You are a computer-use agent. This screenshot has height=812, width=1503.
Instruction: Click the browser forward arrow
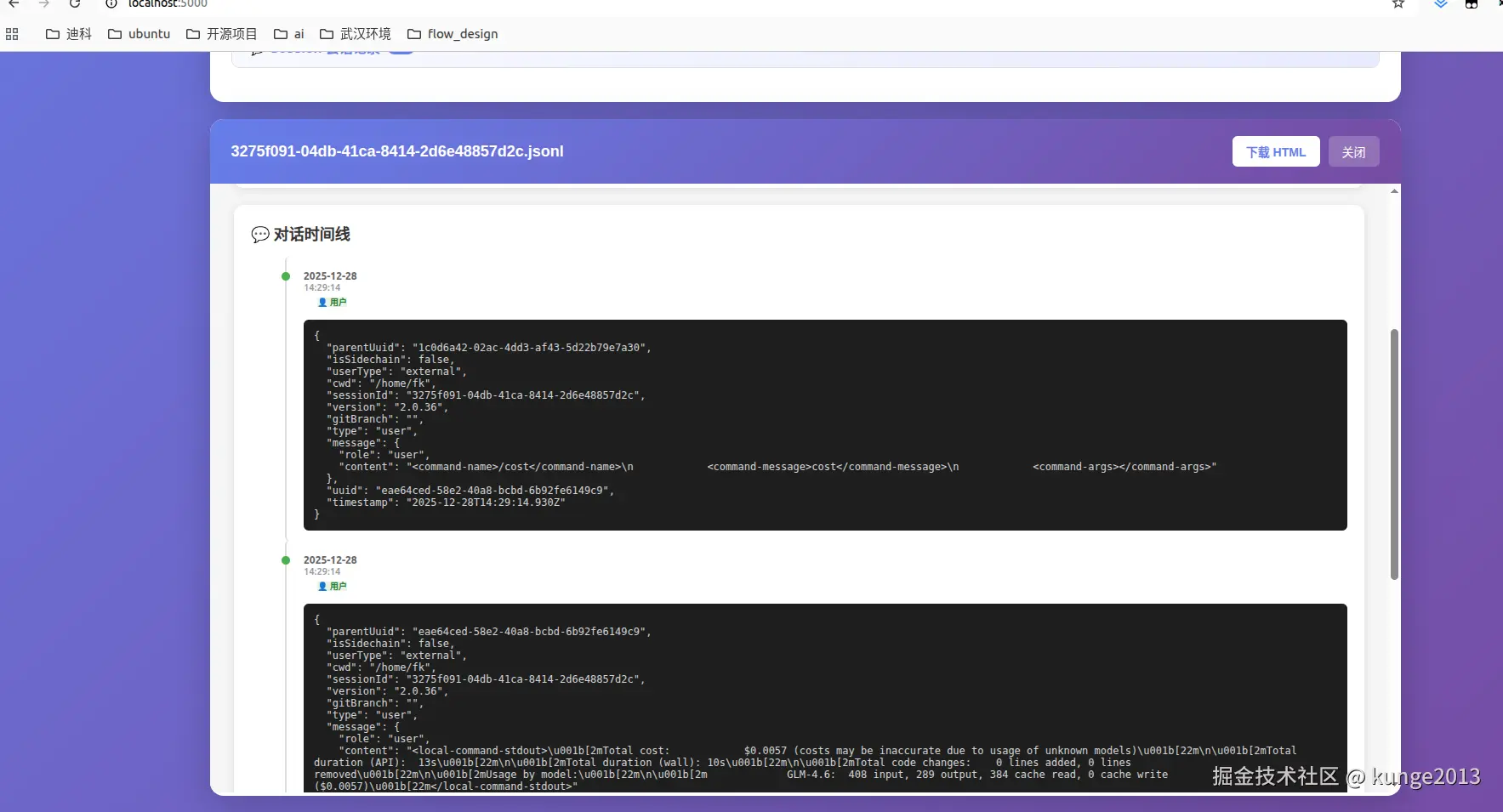(44, 3)
